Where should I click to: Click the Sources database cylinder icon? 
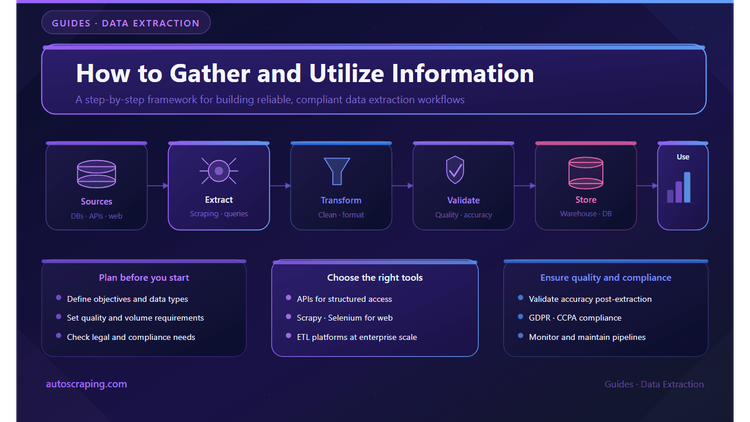point(96,174)
